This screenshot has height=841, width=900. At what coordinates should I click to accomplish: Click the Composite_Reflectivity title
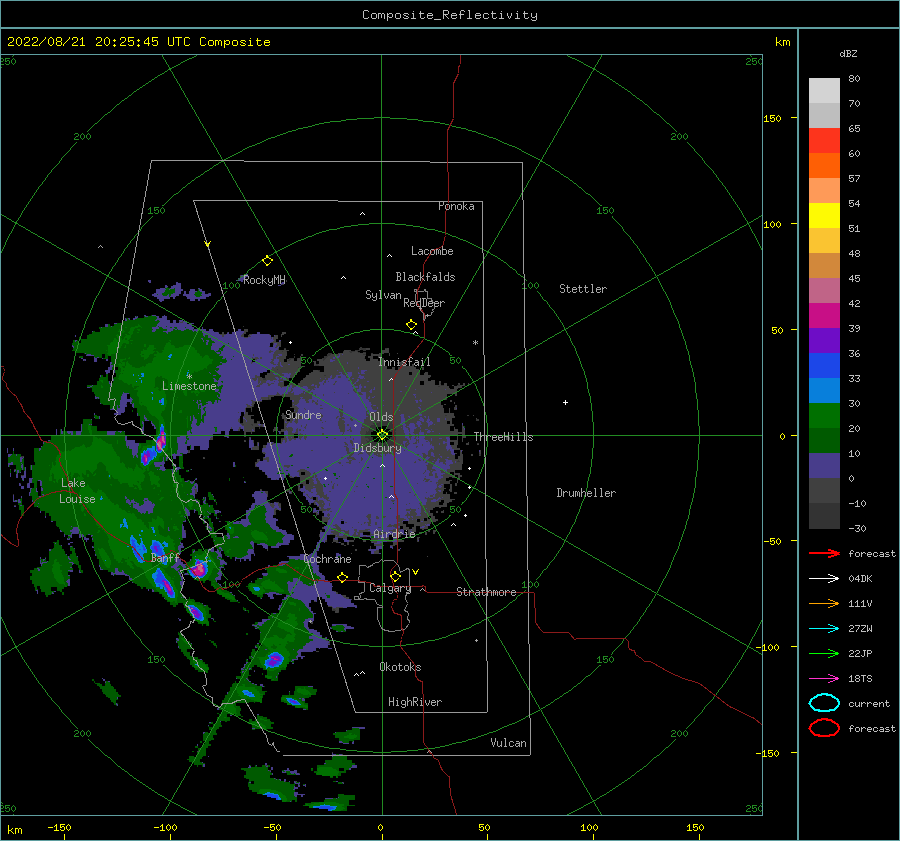click(450, 15)
